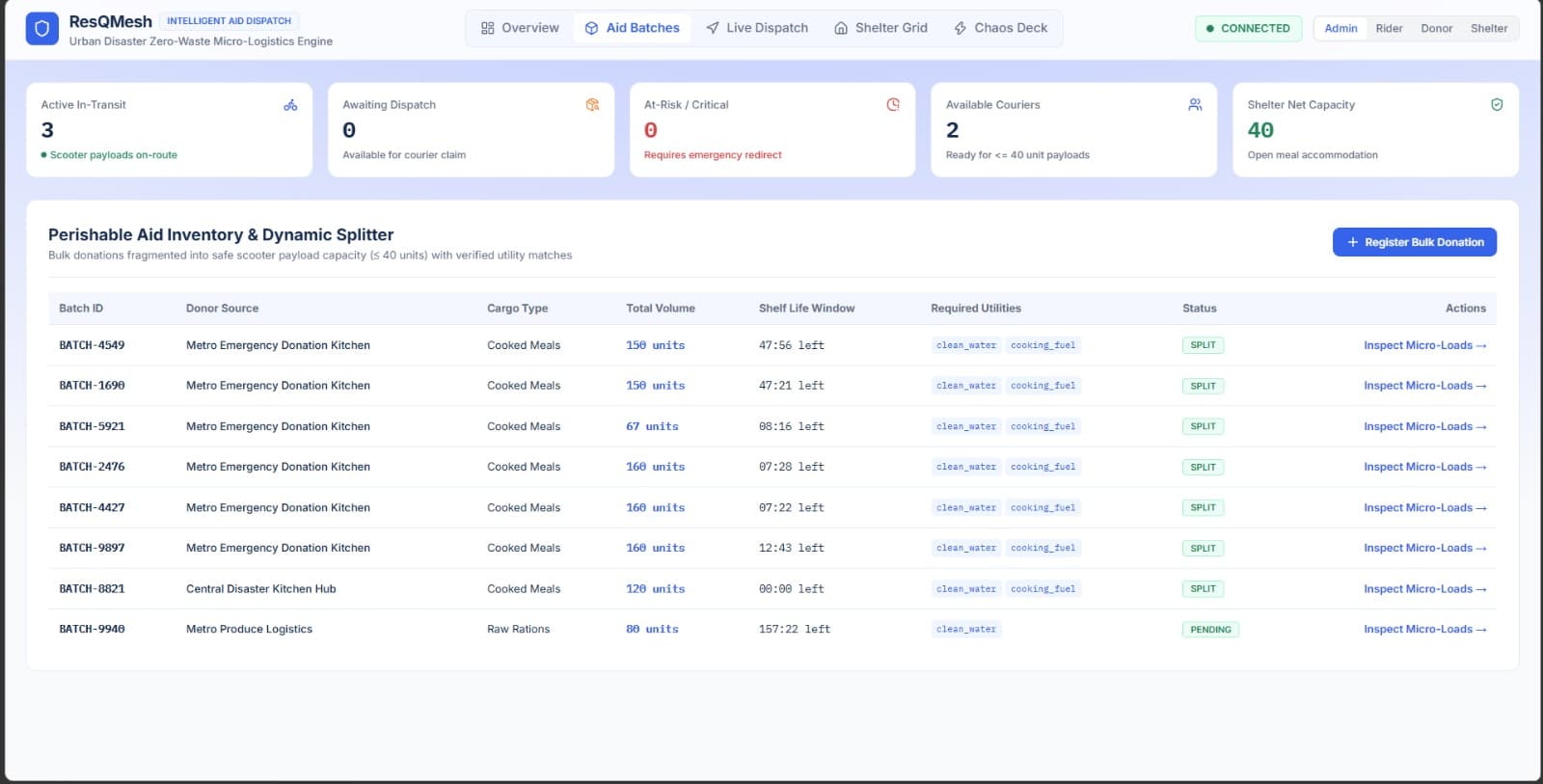Click the 80 units volume value
This screenshot has width=1543, height=784.
[652, 630]
